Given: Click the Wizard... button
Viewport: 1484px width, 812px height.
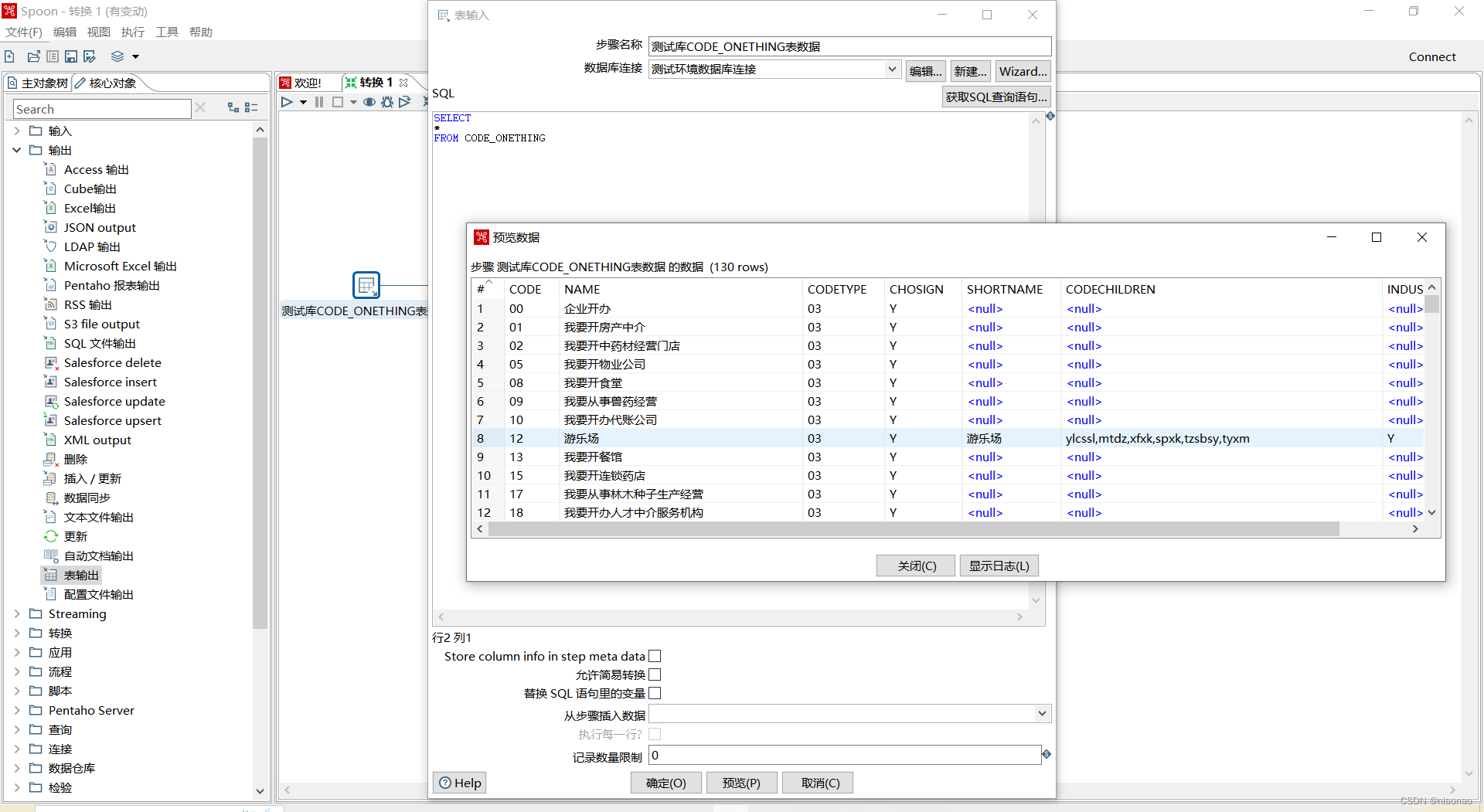Looking at the screenshot, I should pos(1023,71).
